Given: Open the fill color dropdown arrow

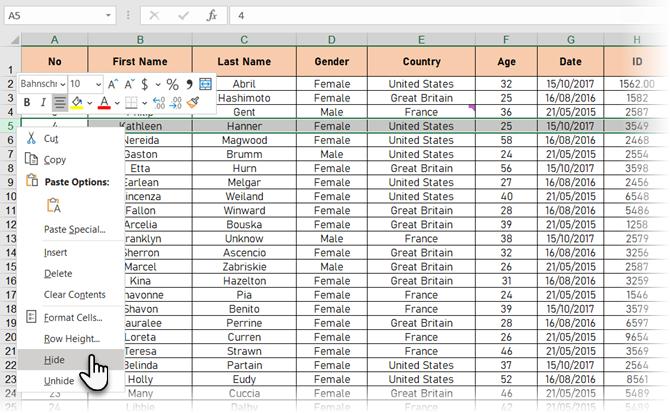Looking at the screenshot, I should [x=90, y=103].
